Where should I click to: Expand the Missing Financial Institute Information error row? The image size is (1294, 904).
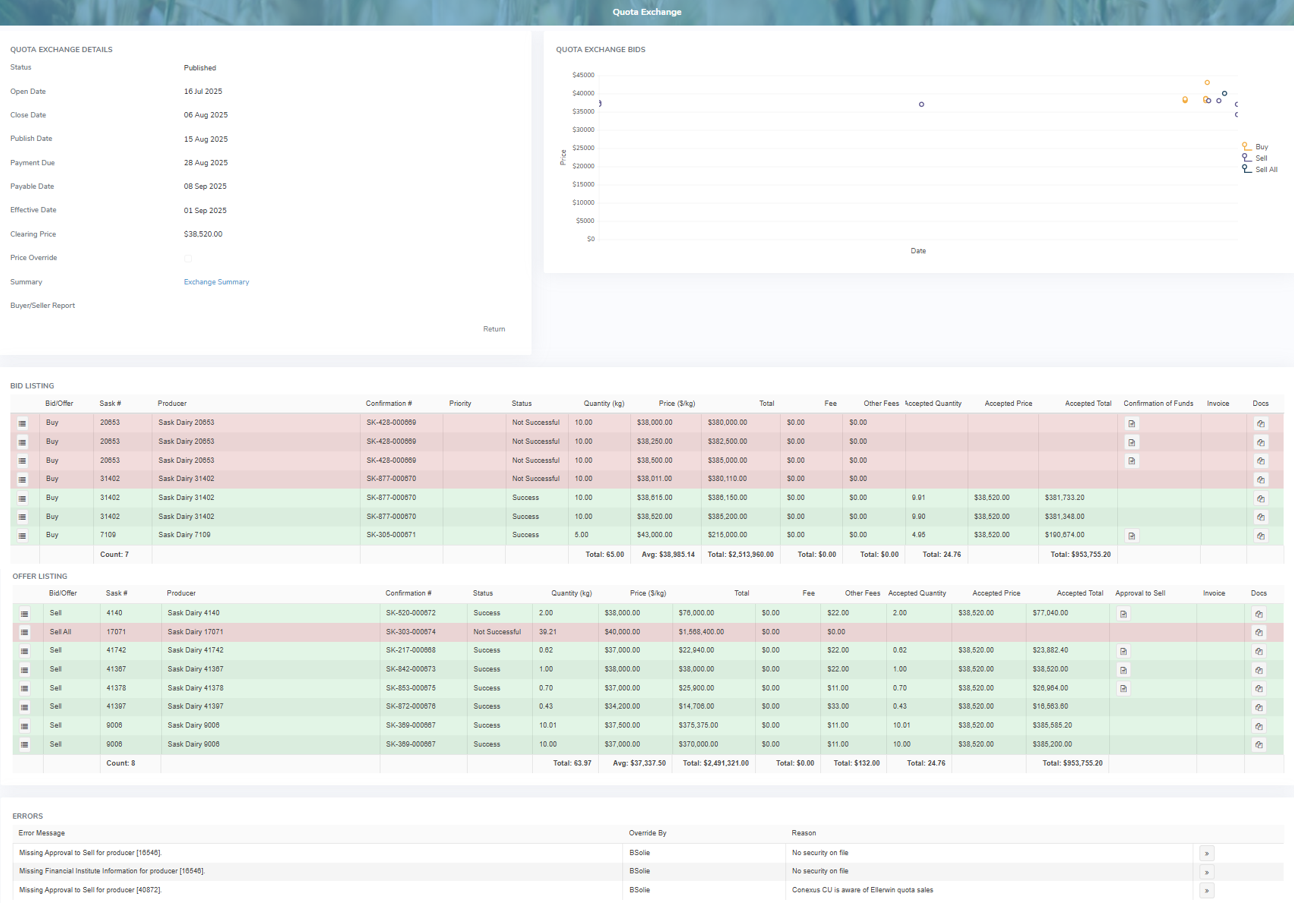click(x=1206, y=872)
